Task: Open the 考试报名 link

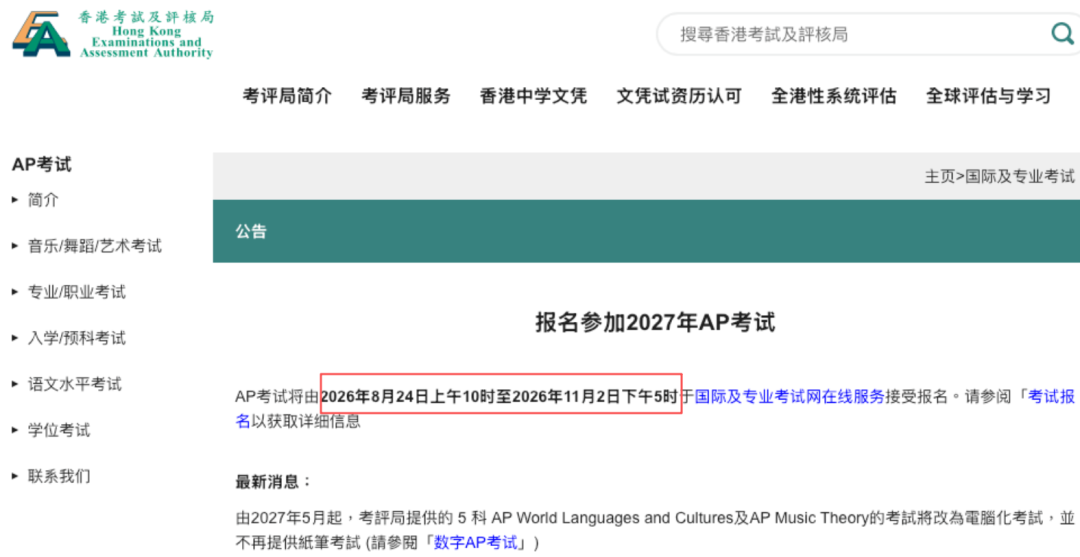Action: point(1052,397)
